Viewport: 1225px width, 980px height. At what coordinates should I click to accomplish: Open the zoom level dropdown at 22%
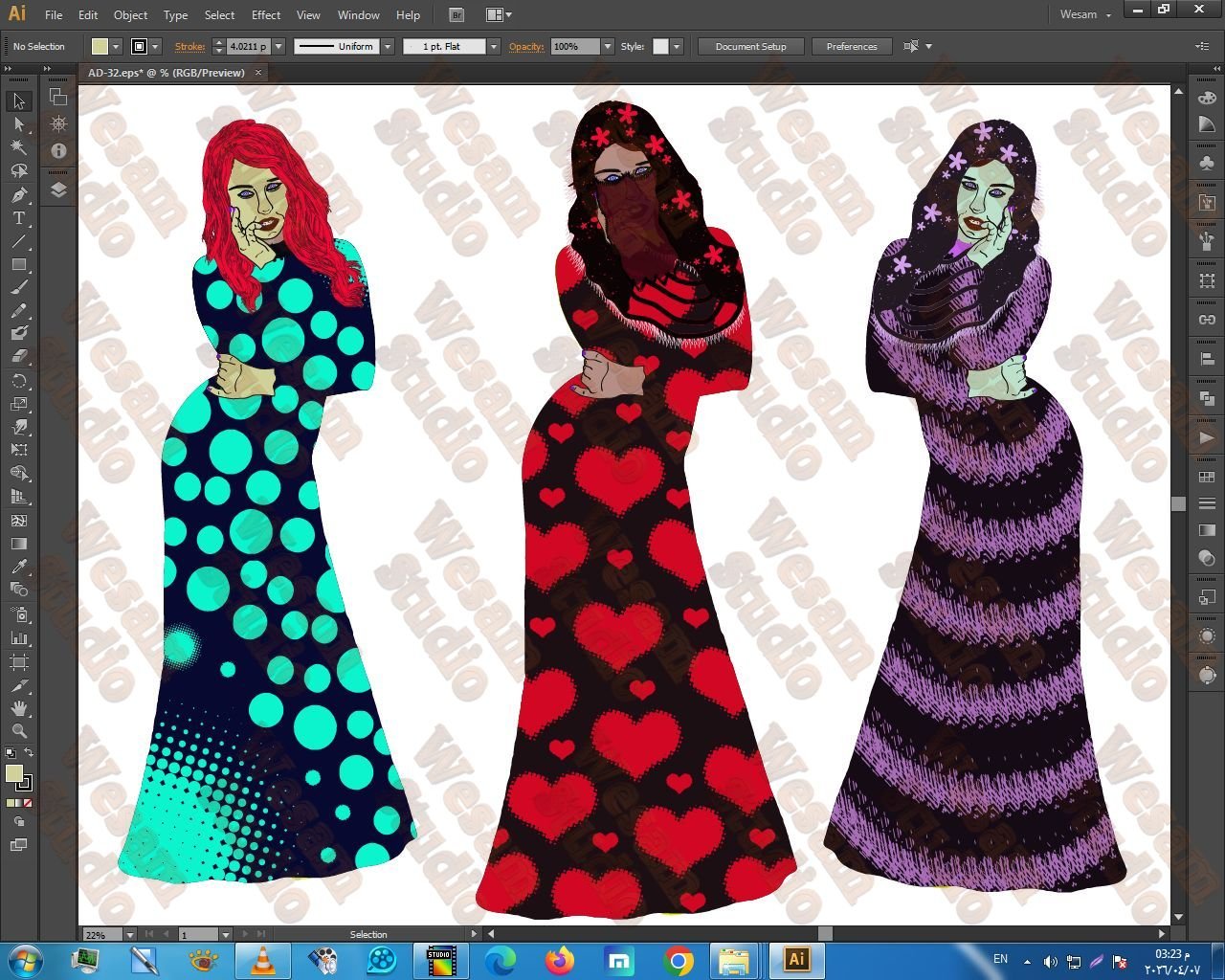coord(129,934)
